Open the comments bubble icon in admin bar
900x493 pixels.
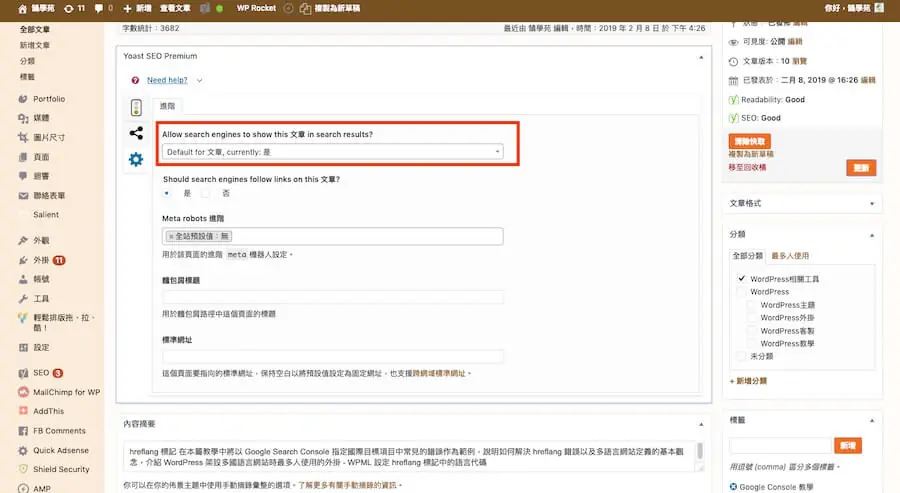pos(99,9)
